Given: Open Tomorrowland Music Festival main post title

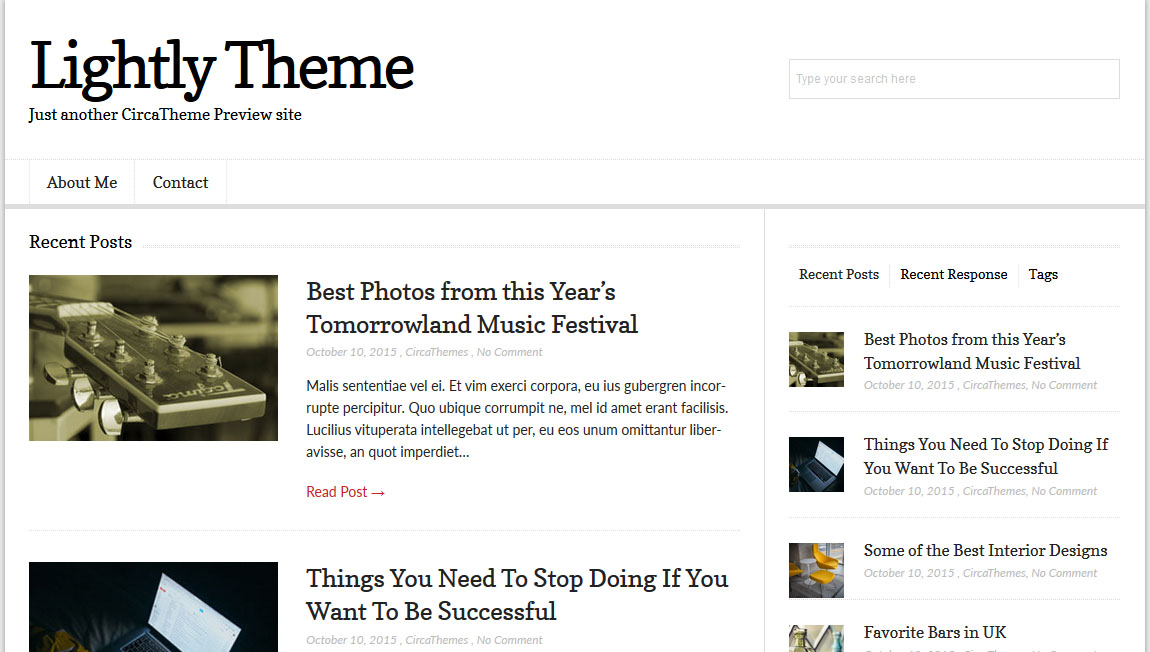Looking at the screenshot, I should tap(472, 308).
